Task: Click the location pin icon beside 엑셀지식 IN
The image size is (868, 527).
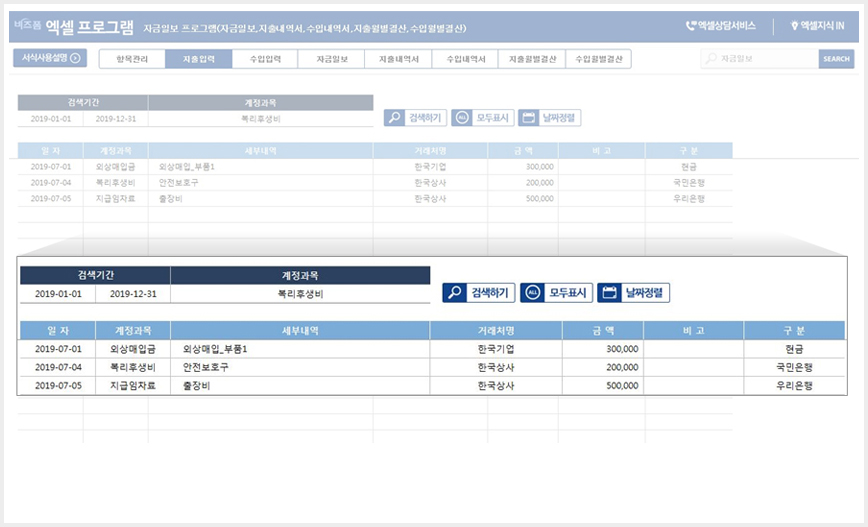Action: [x=794, y=25]
